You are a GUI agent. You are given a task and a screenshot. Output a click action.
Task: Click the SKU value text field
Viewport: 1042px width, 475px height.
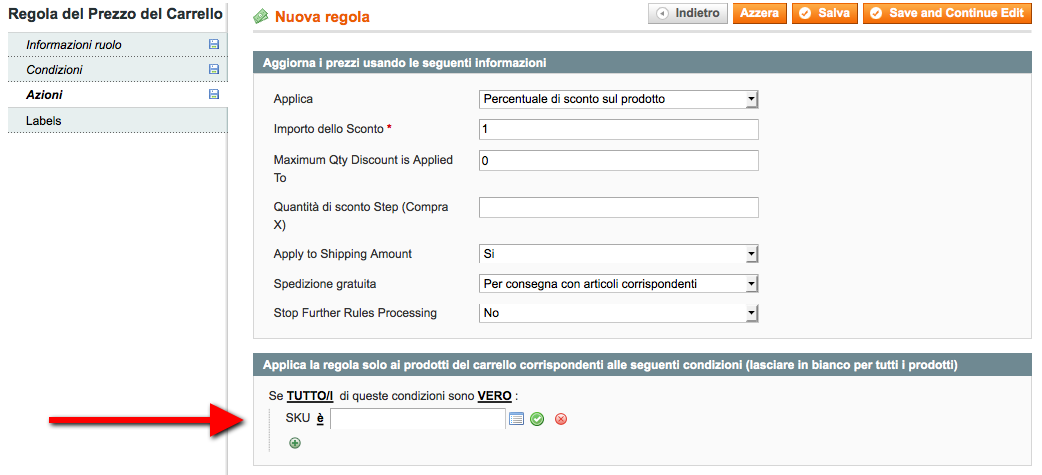click(418, 419)
